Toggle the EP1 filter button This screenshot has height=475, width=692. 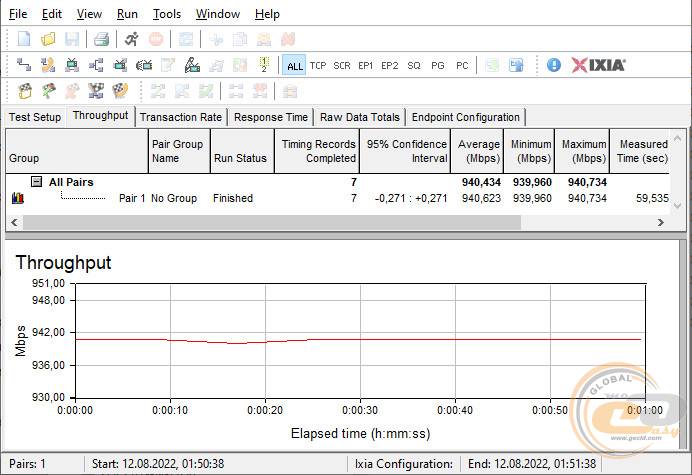point(366,65)
